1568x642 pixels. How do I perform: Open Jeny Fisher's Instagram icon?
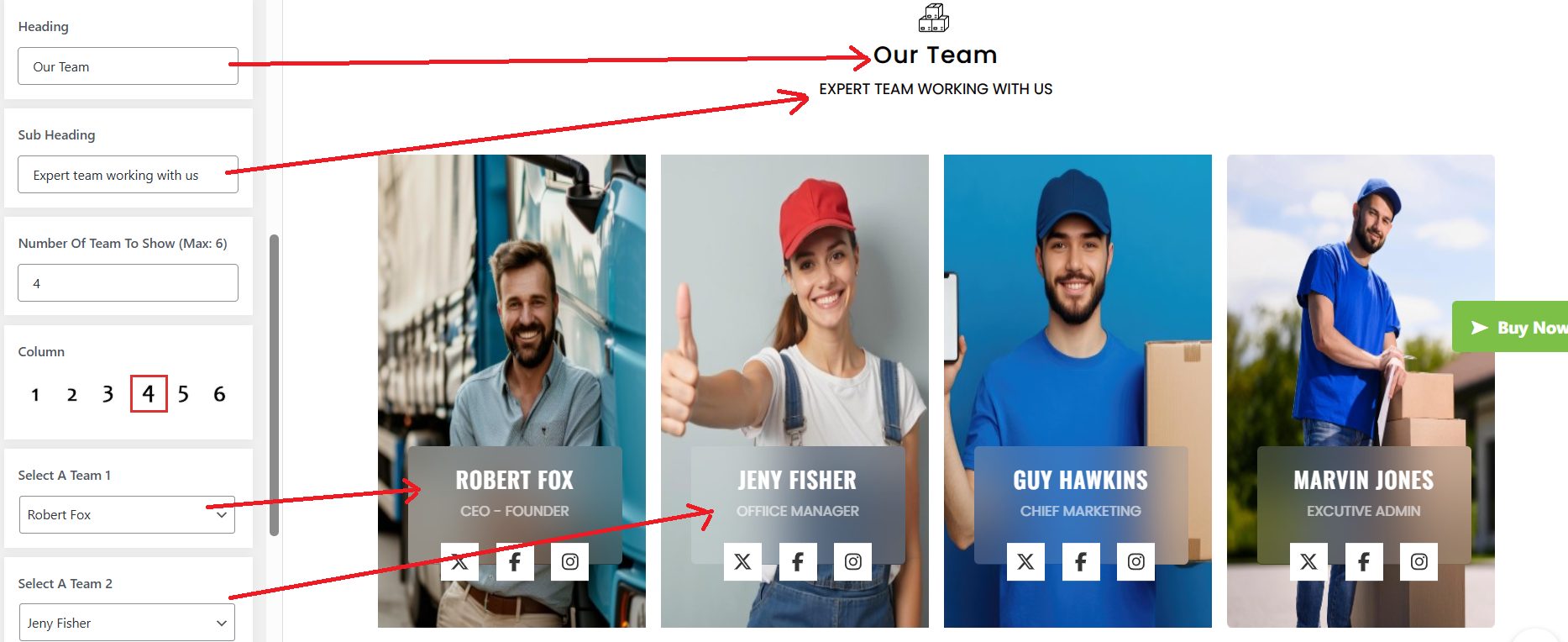coord(852,561)
